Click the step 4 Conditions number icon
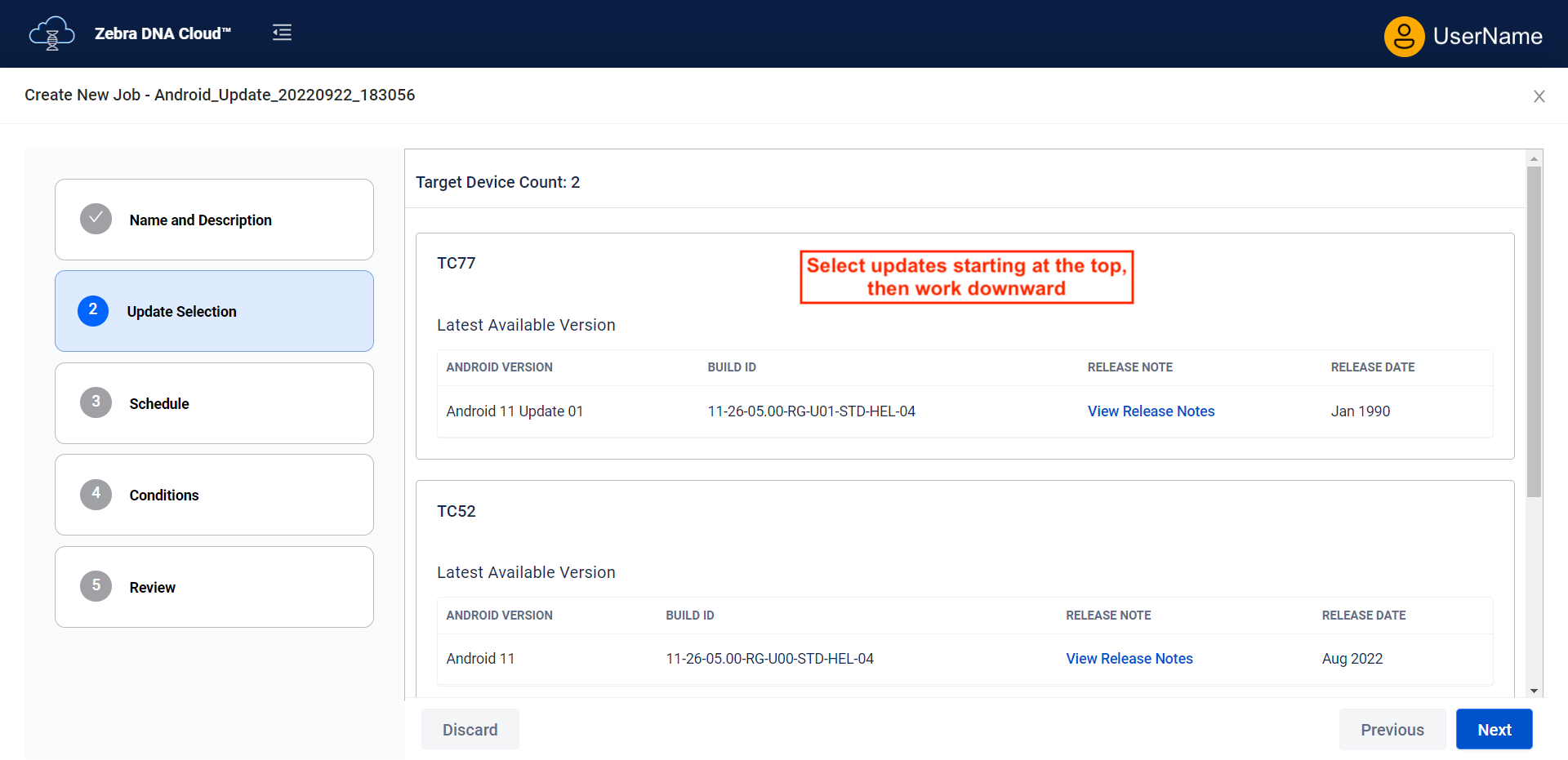Screen dimensions: 1568x760 coord(96,494)
